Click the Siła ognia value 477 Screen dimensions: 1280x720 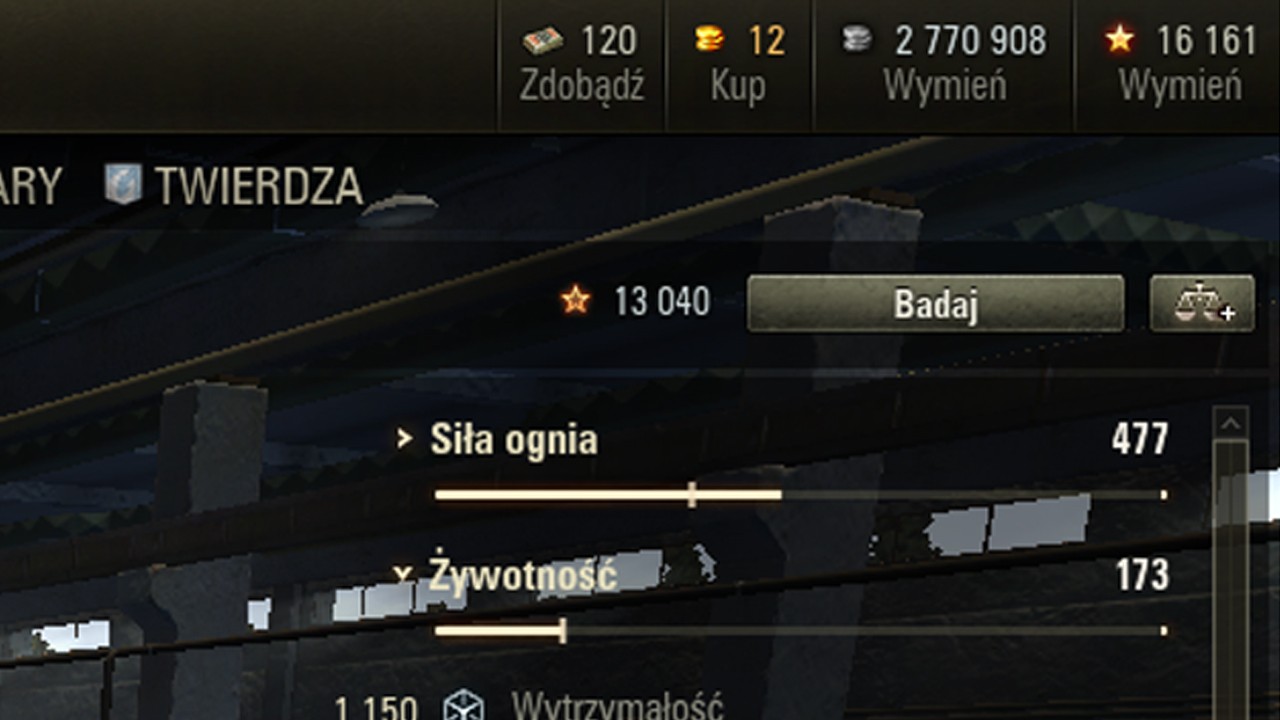click(x=1140, y=439)
